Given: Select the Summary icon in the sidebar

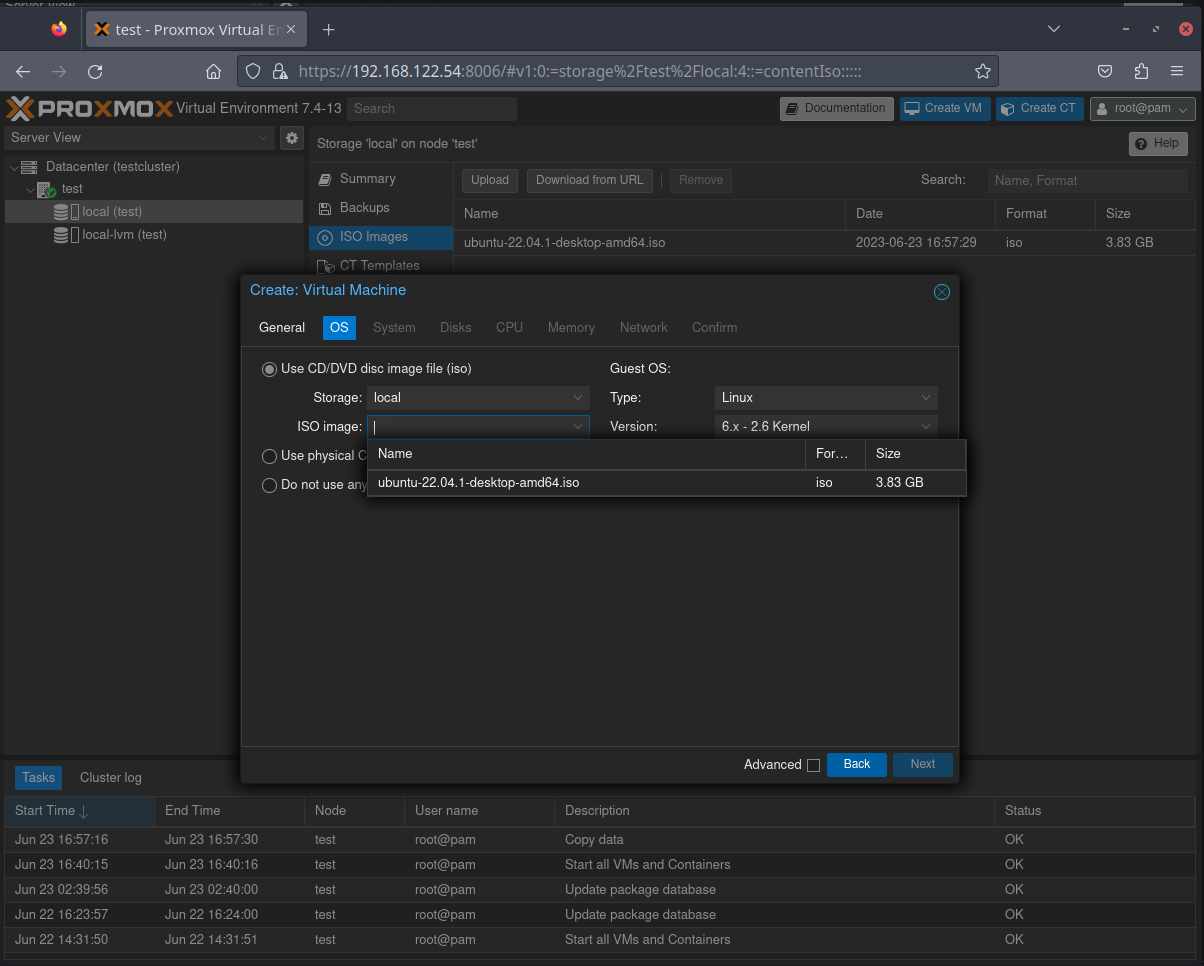Looking at the screenshot, I should pos(324,178).
